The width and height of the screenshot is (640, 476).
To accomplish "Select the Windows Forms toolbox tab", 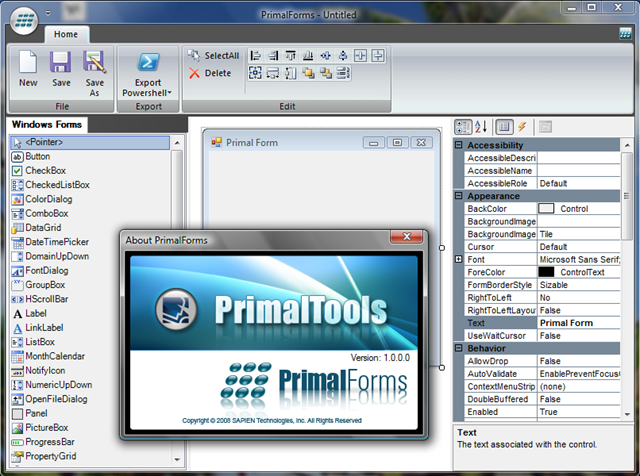I will pyautogui.click(x=47, y=125).
